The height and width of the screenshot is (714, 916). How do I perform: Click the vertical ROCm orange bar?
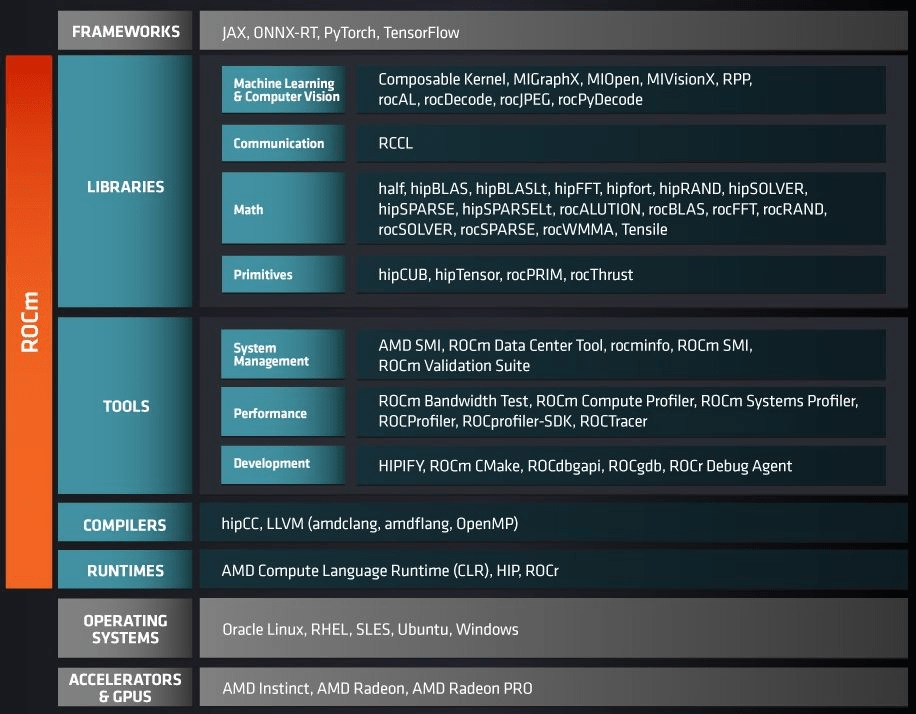point(29,321)
